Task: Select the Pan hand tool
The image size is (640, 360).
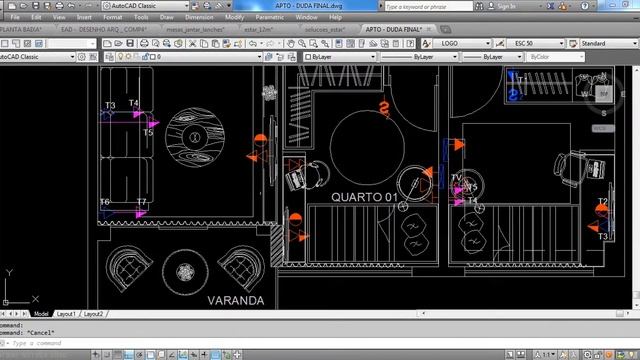Action: click(290, 43)
